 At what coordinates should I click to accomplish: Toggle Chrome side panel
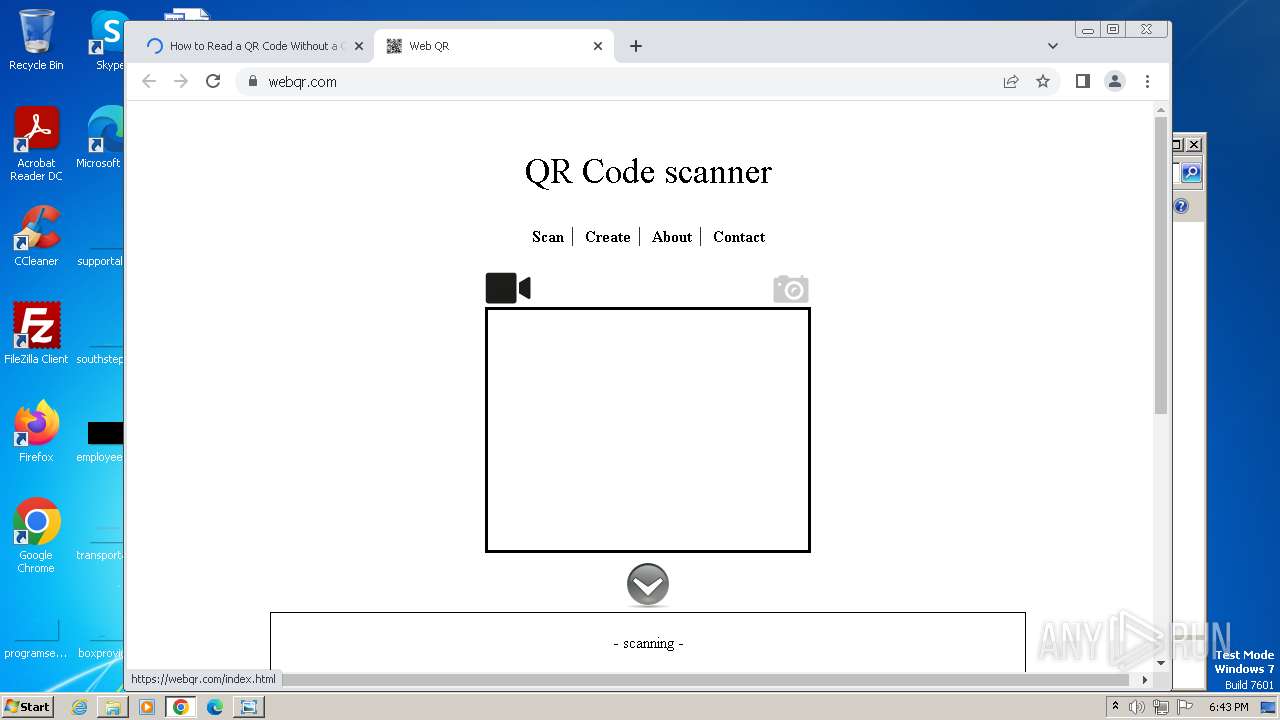pos(1082,81)
